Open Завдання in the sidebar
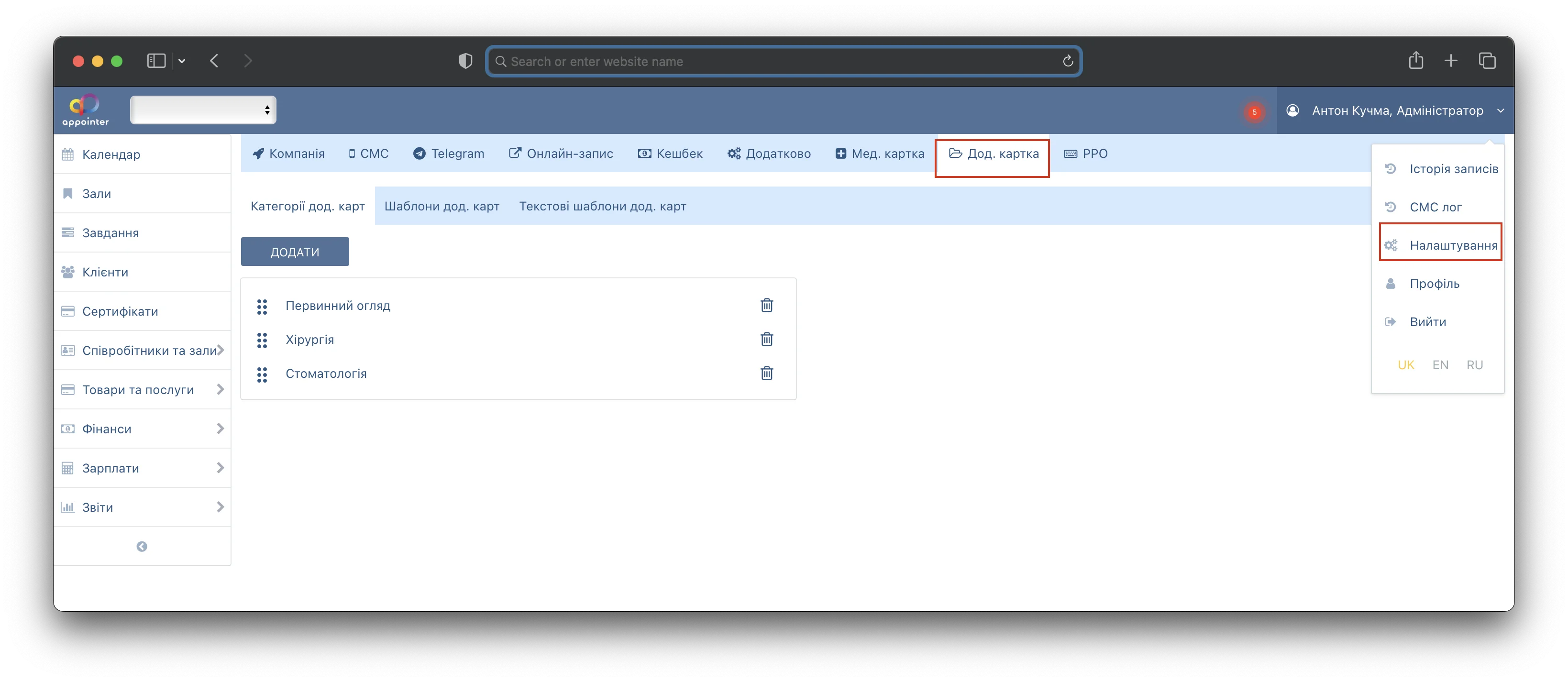Viewport: 1568px width, 682px height. point(142,233)
